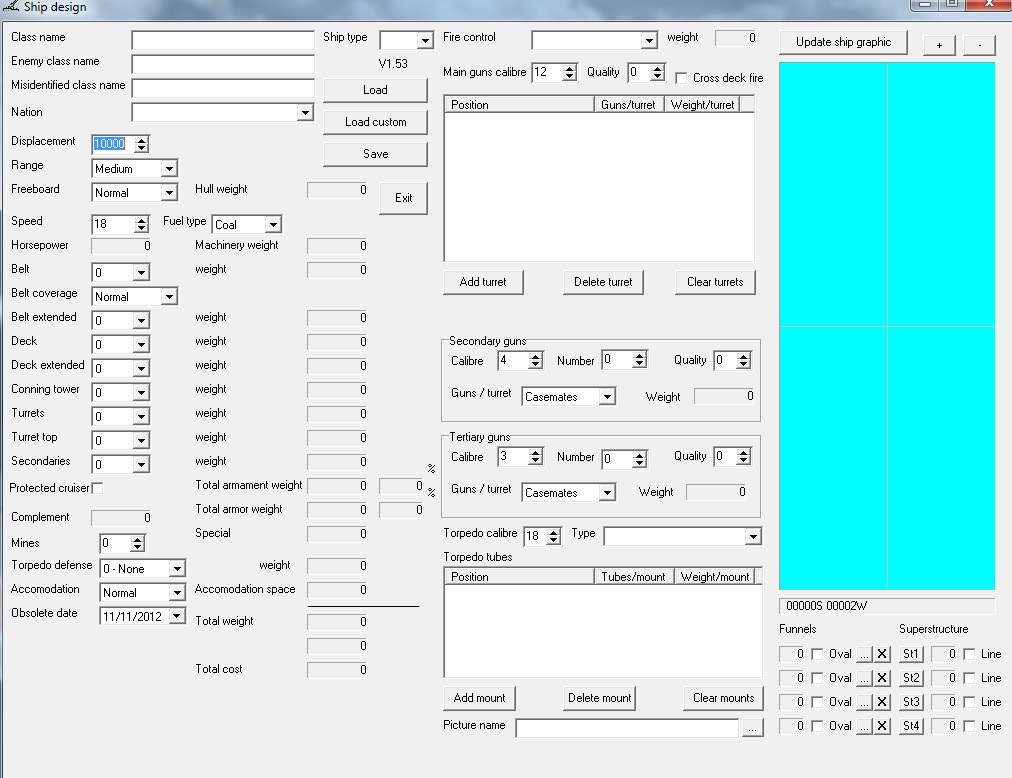Check Oval in the St3 funnel row
This screenshot has width=1012, height=778.
tap(817, 702)
